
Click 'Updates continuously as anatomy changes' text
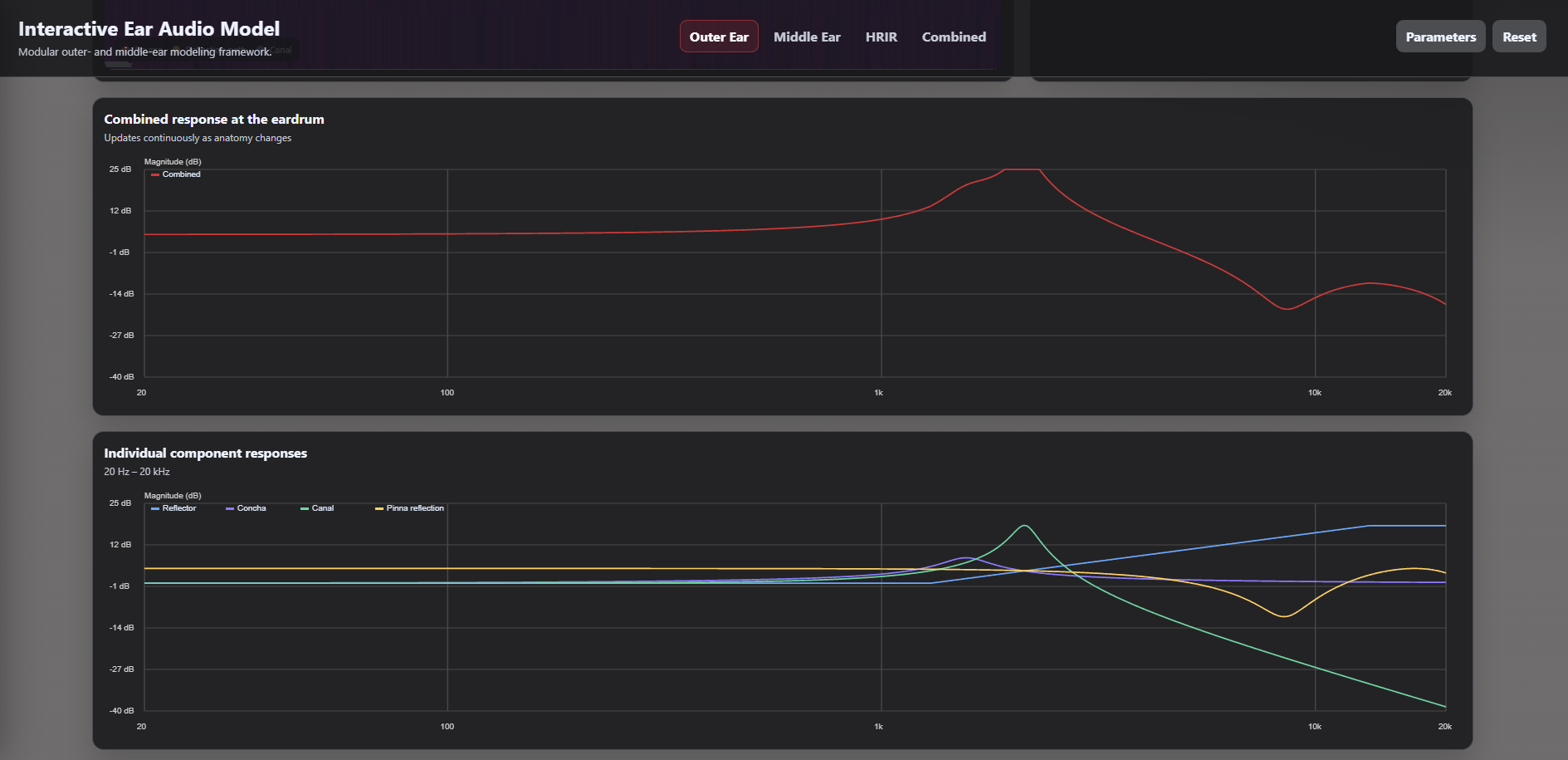click(x=198, y=138)
